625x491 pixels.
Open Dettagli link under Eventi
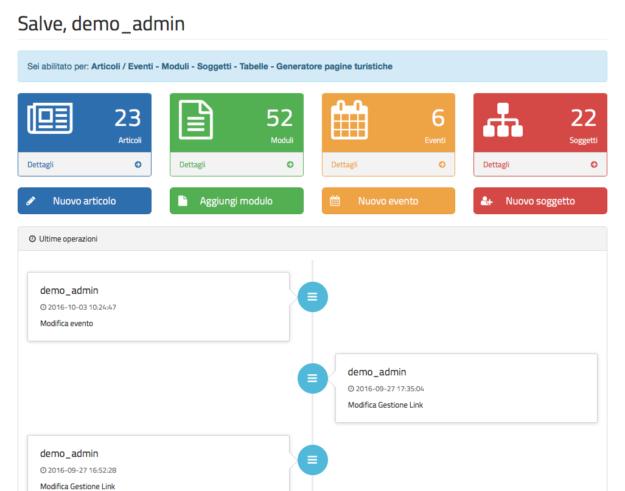345,164
